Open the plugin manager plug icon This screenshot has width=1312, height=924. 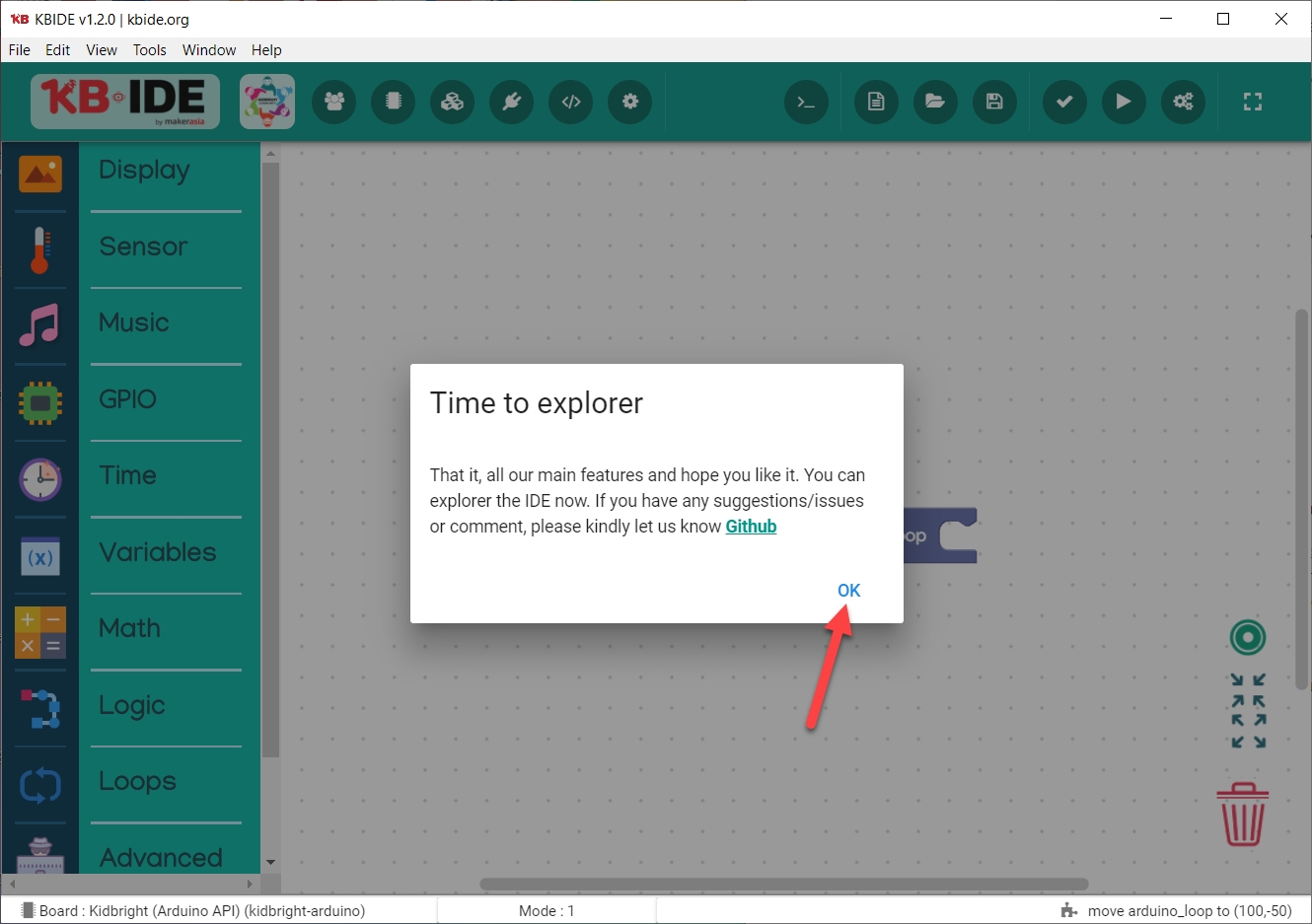click(x=512, y=102)
